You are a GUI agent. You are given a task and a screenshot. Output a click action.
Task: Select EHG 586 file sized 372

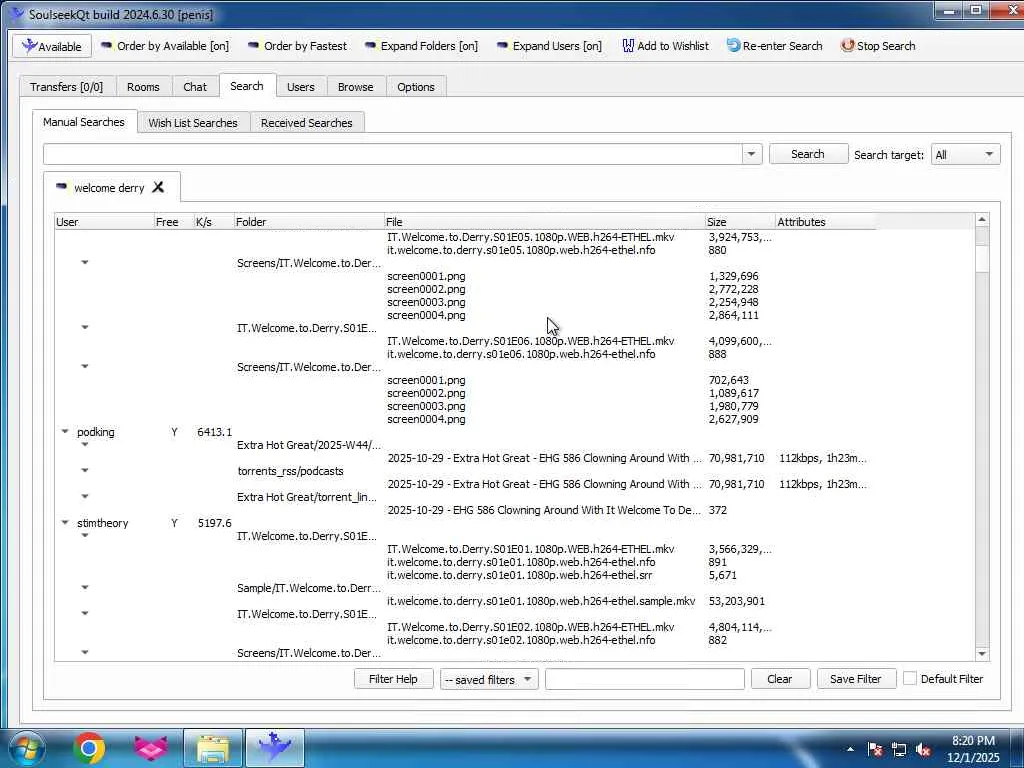(543, 510)
